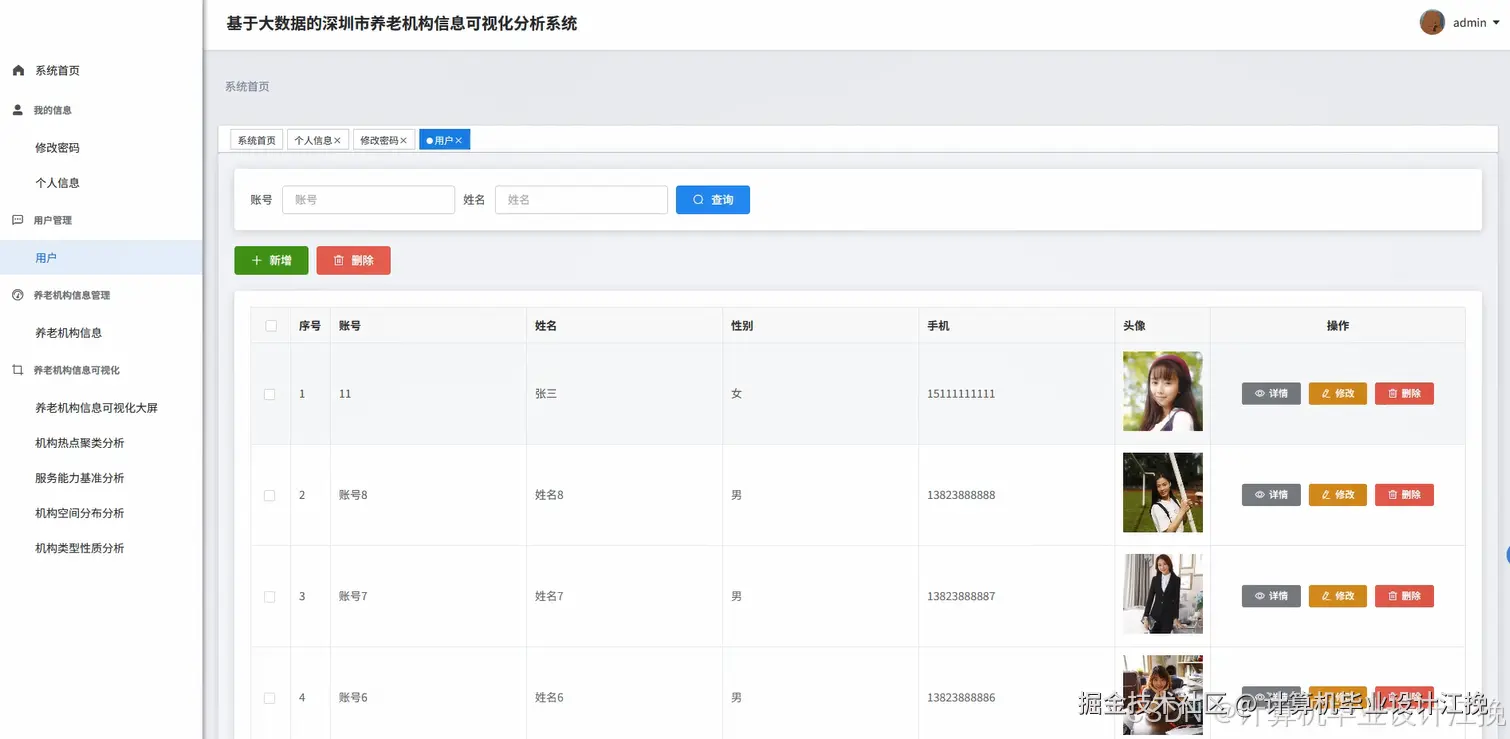Click the 姓名 search input field
Viewport: 1510px width, 739px height.
(581, 200)
